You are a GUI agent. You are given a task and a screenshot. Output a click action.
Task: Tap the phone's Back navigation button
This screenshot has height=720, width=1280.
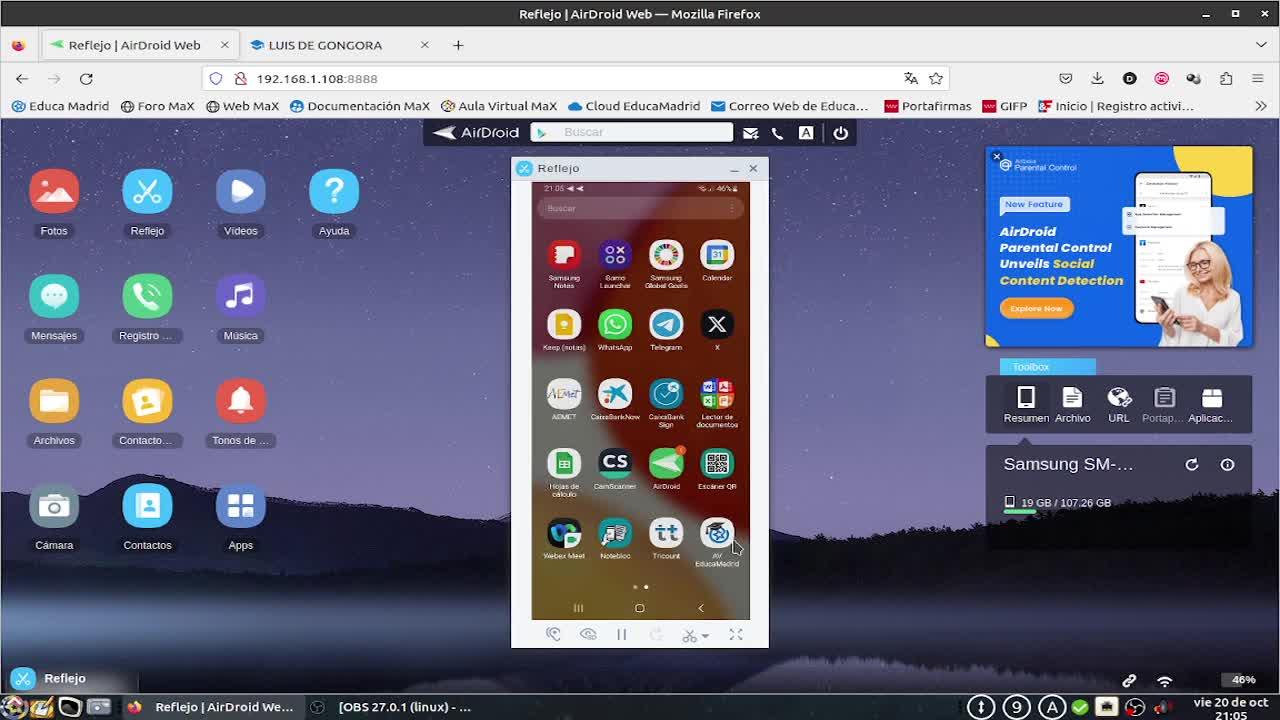click(x=701, y=608)
